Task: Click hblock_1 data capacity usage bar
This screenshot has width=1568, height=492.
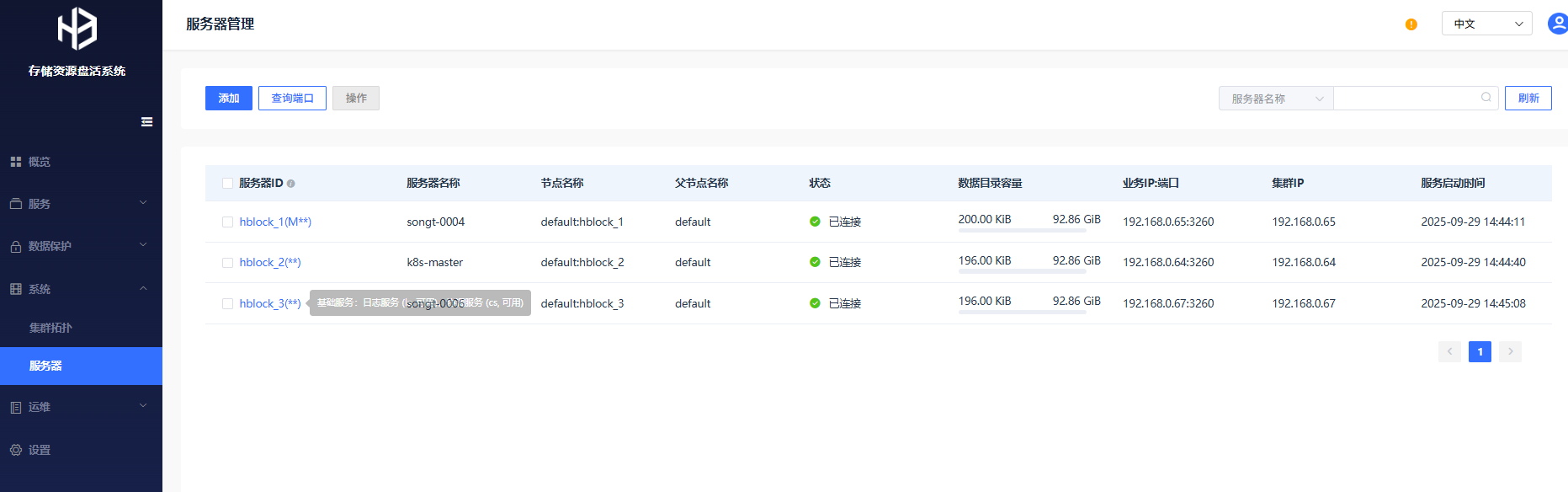Action: [1022, 231]
